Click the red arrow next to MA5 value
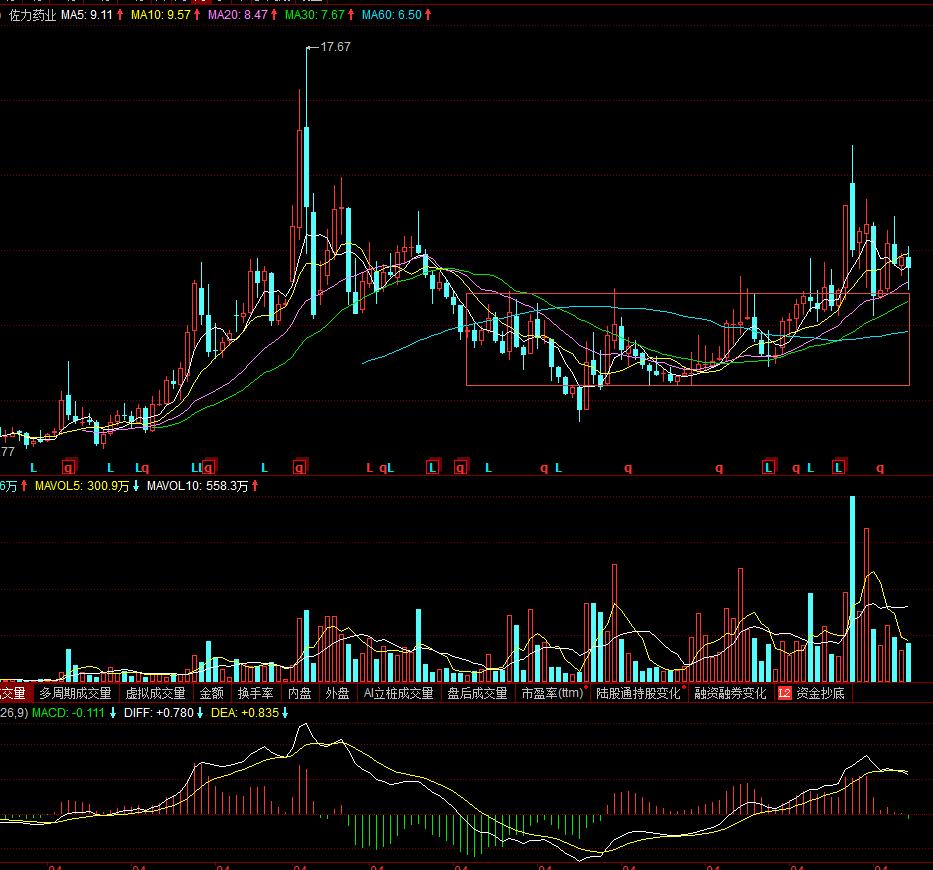The width and height of the screenshot is (933, 870). (x=120, y=16)
